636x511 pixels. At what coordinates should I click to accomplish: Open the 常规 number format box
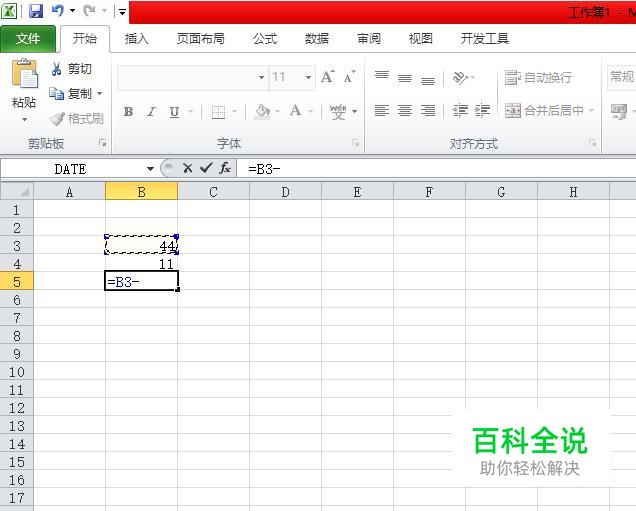[621, 77]
